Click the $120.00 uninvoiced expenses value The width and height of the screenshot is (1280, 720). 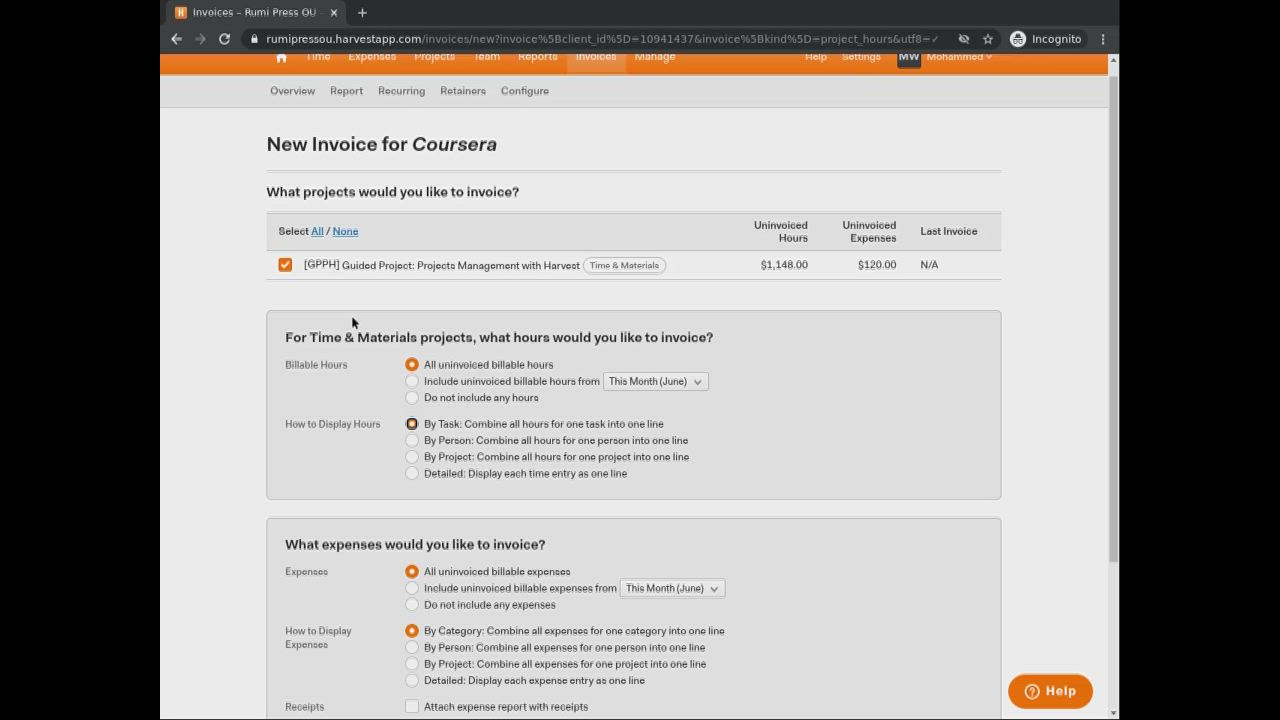[877, 265]
